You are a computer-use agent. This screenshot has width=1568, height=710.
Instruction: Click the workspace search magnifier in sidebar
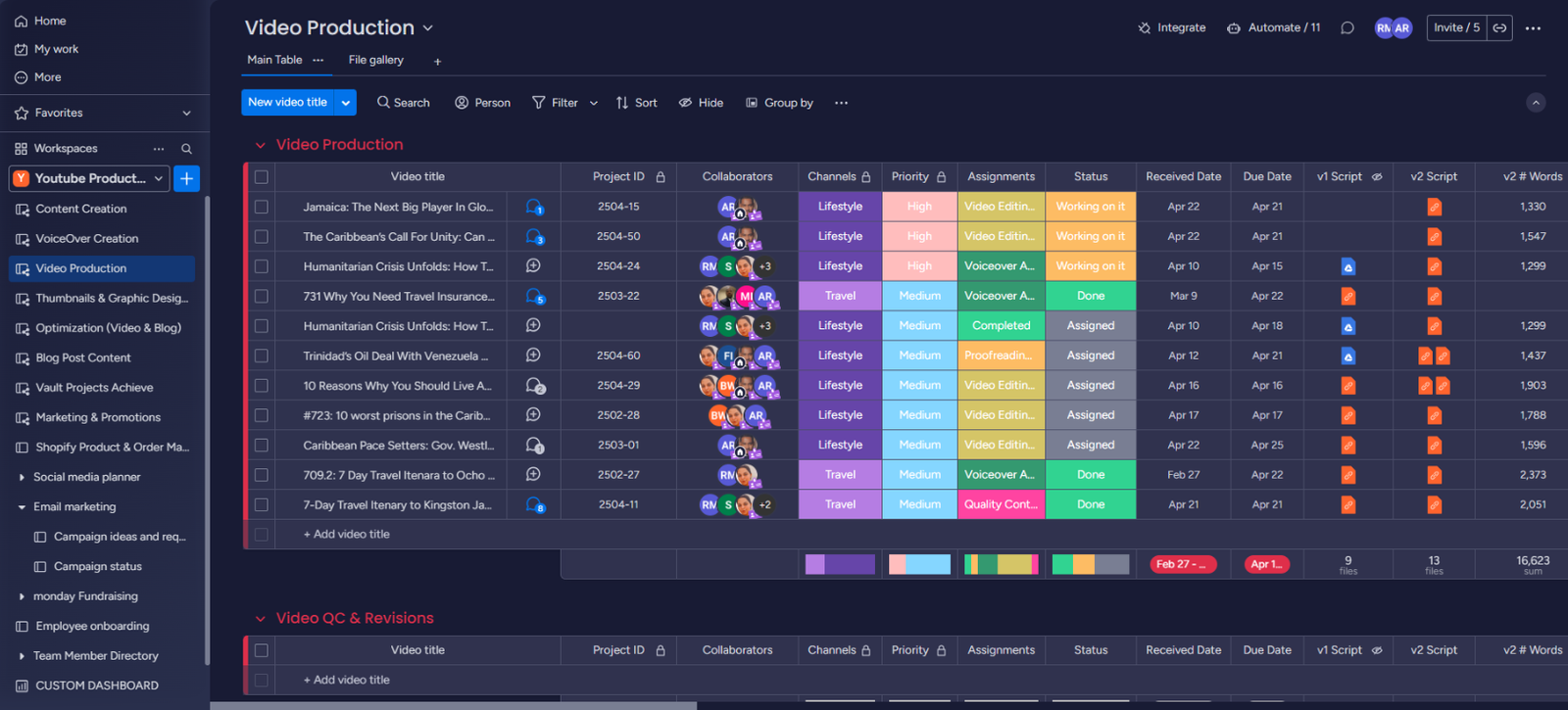coord(186,149)
